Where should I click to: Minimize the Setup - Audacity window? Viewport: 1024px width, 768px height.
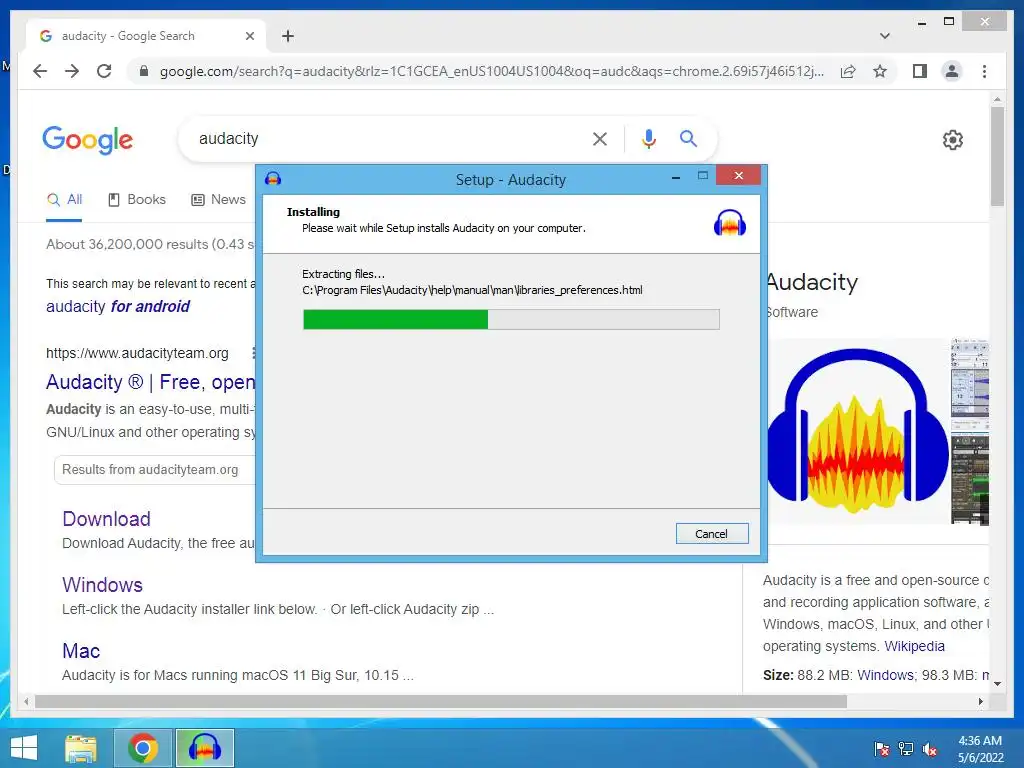pos(676,176)
